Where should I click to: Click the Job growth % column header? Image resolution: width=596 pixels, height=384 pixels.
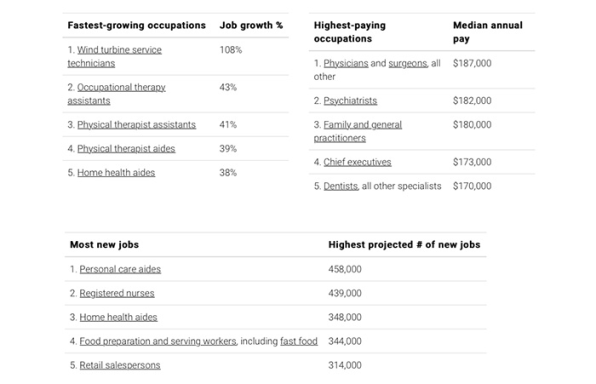click(x=251, y=25)
